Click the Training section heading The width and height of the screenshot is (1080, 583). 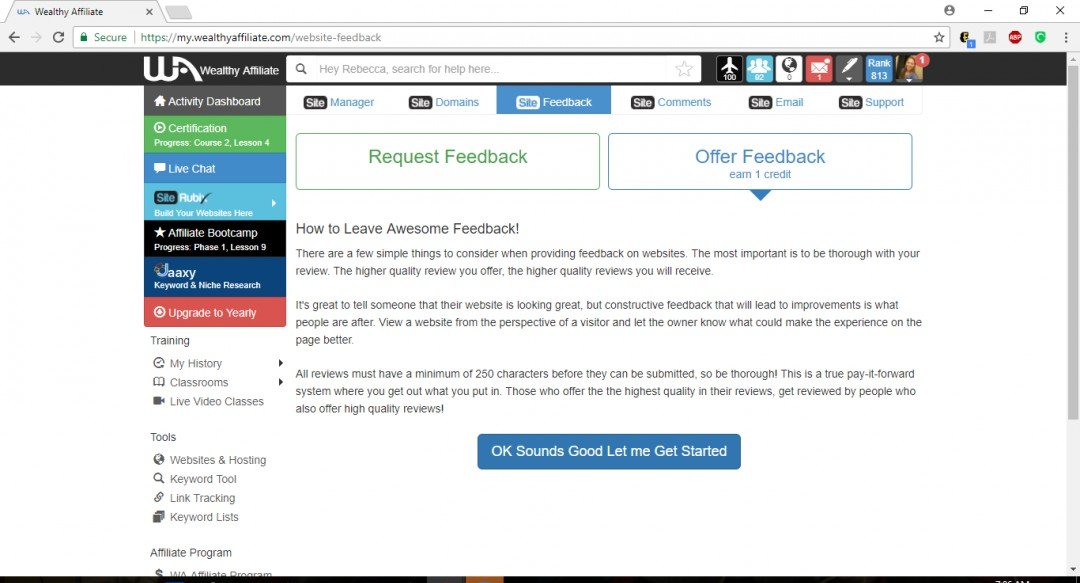tap(169, 340)
